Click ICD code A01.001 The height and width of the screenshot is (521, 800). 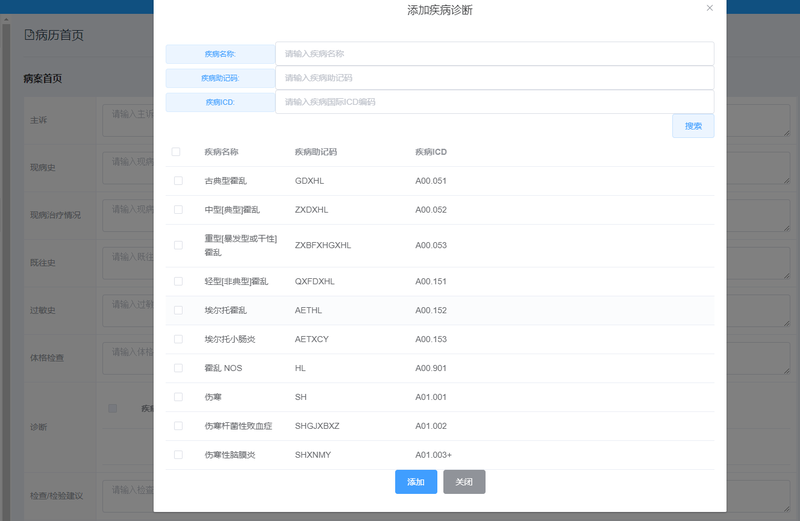[x=431, y=397]
